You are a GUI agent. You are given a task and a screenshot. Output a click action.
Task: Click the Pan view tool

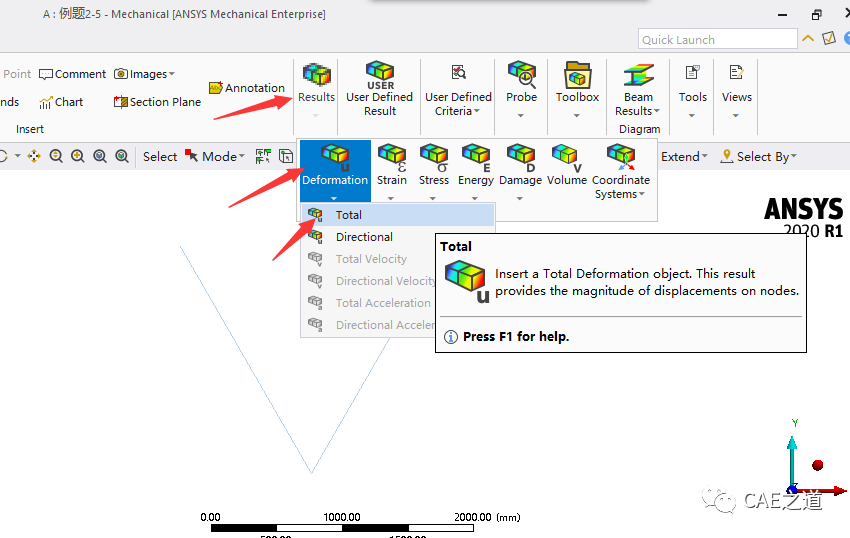pos(34,156)
